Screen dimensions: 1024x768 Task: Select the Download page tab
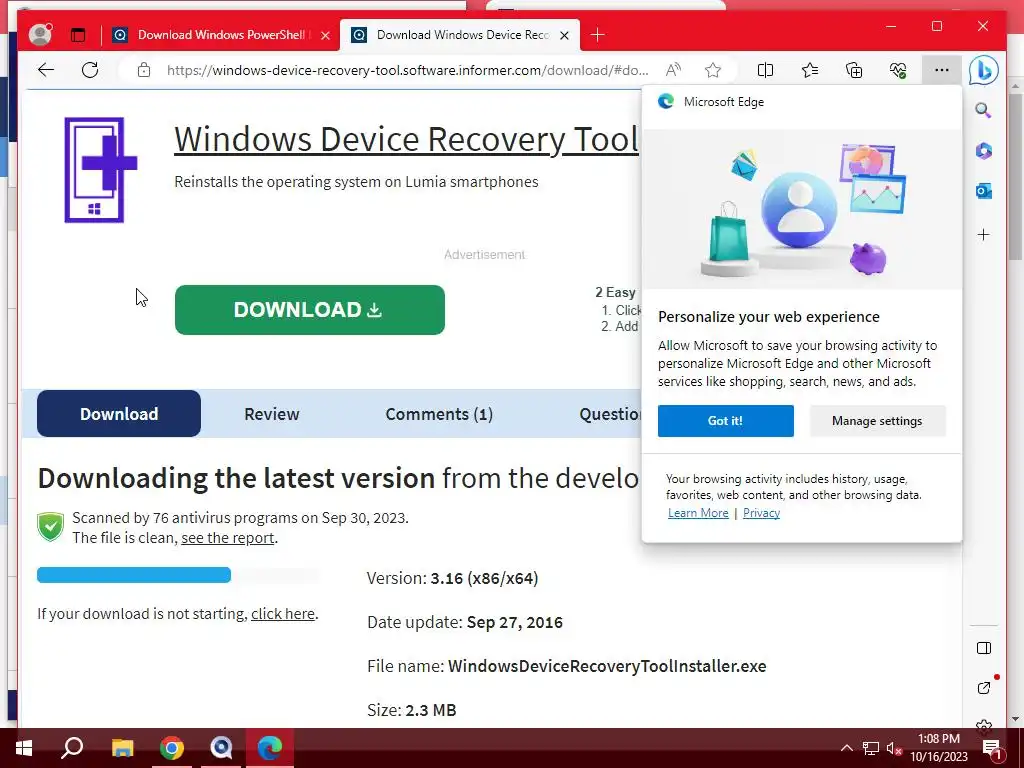119,413
